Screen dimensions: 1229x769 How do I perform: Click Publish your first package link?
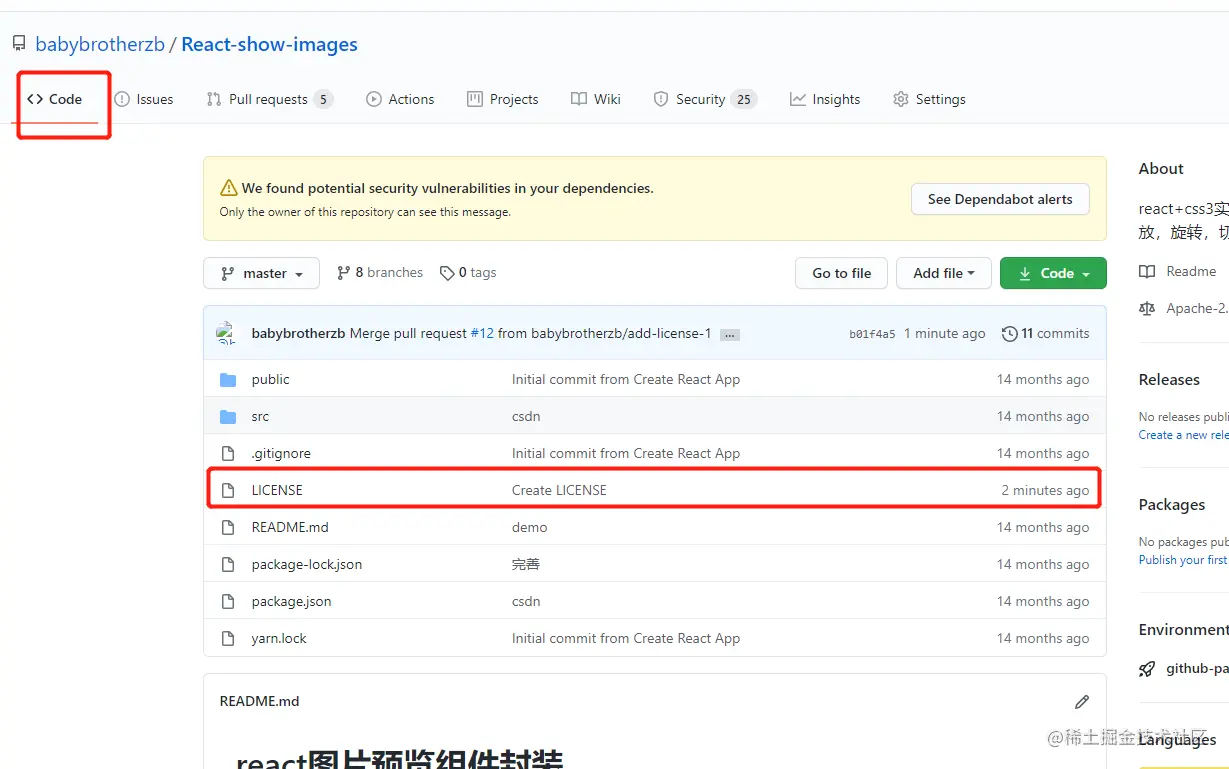[x=1184, y=559]
